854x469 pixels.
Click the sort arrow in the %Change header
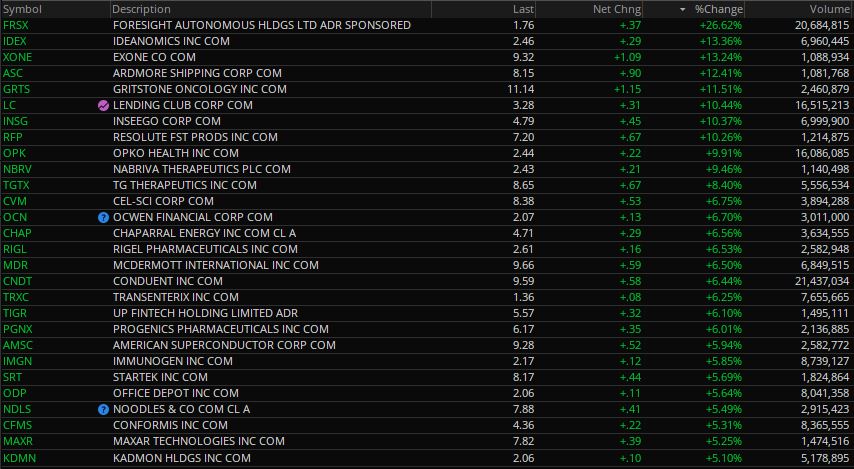point(682,10)
